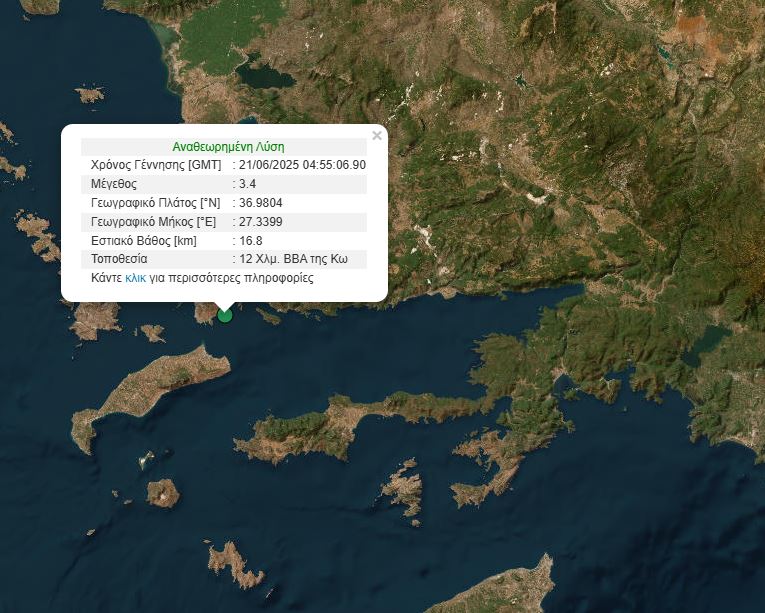Click the 'Τοποθεσία' row label
This screenshot has width=765, height=613.
(x=119, y=260)
